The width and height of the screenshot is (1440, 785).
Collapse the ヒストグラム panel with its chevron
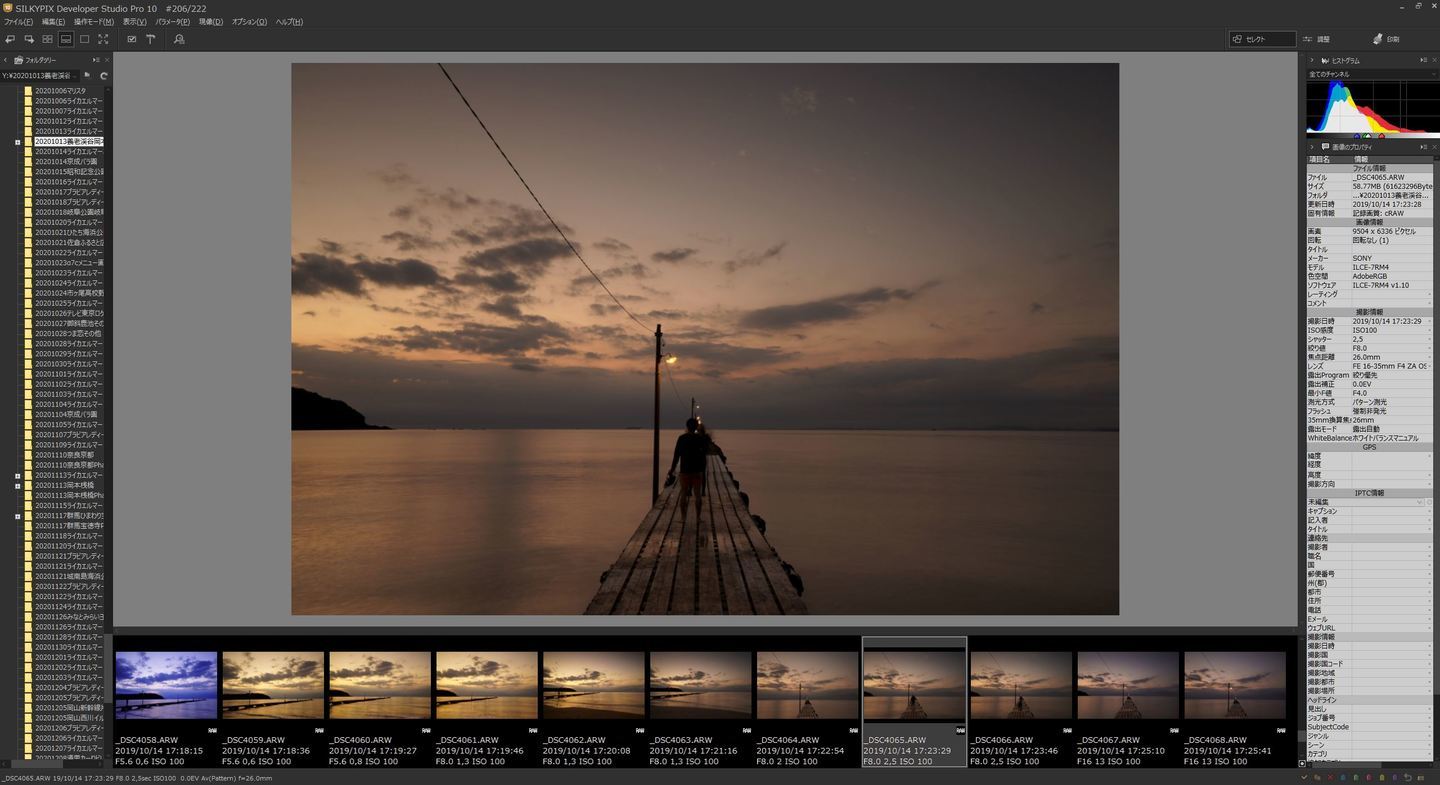pos(1312,60)
